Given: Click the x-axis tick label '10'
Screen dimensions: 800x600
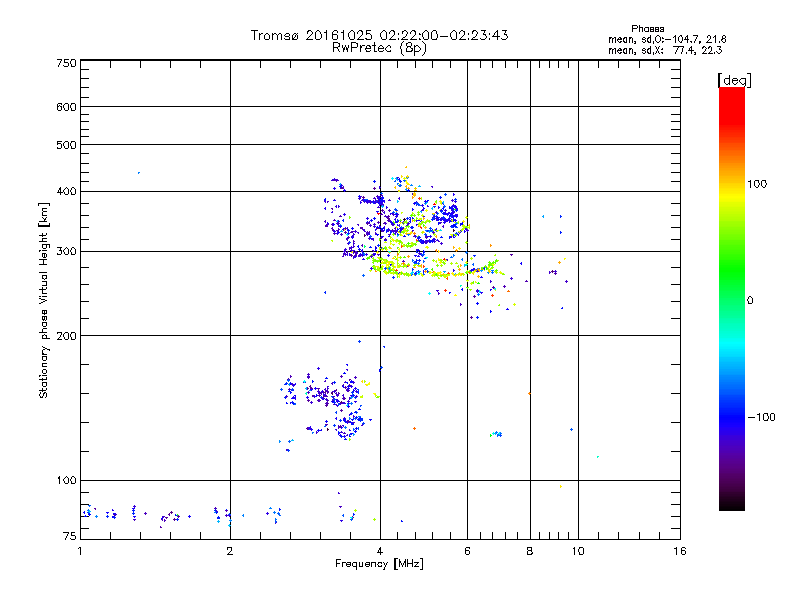Looking at the screenshot, I should (578, 551).
